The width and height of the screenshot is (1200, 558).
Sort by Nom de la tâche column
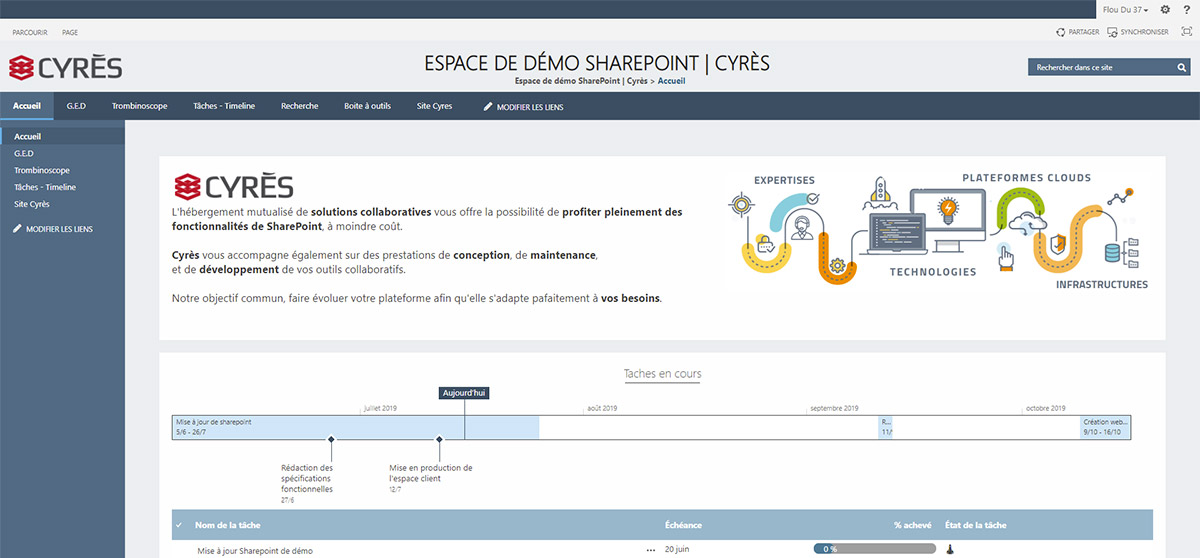229,525
